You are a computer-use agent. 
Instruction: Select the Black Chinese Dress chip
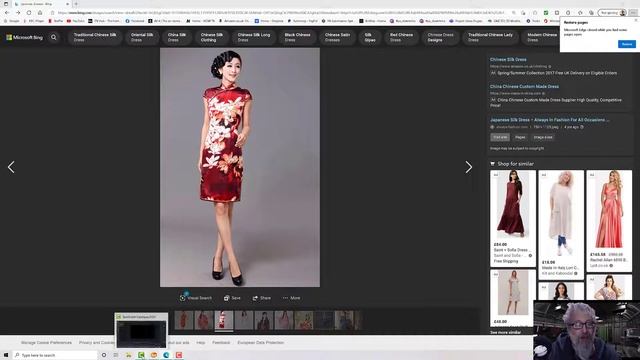[297, 37]
